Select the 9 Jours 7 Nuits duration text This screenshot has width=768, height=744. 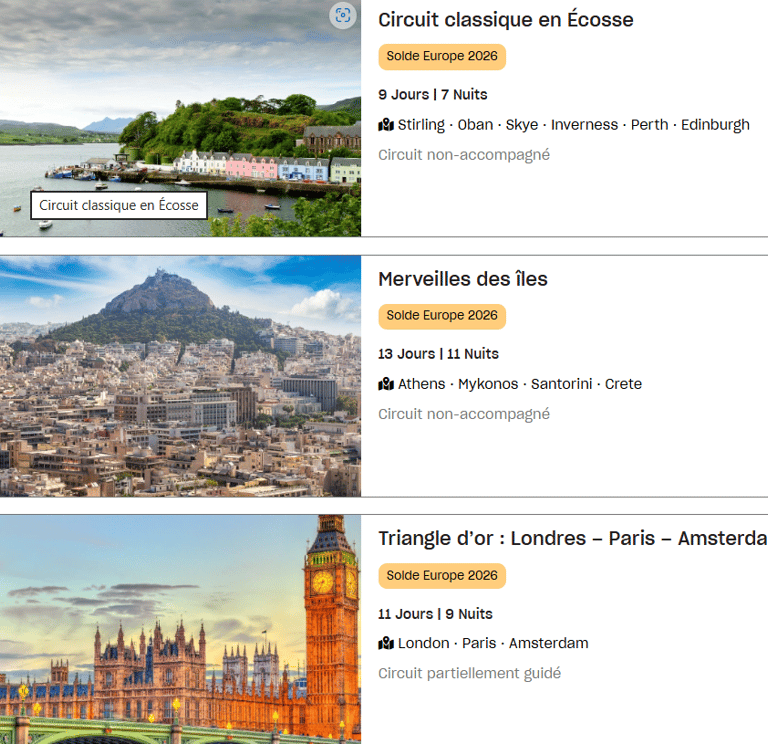pos(432,95)
